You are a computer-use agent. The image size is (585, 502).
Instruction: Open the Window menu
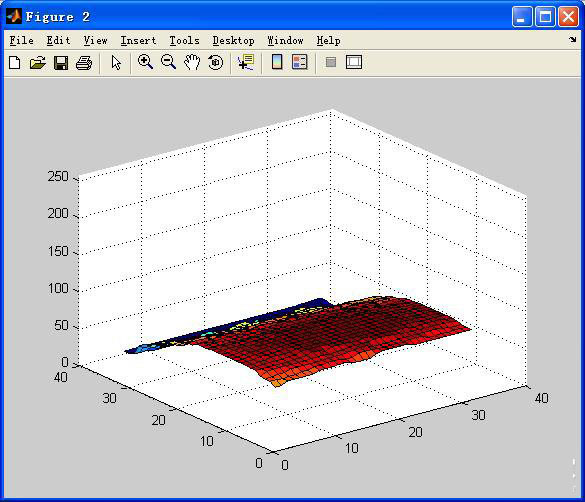(x=285, y=40)
